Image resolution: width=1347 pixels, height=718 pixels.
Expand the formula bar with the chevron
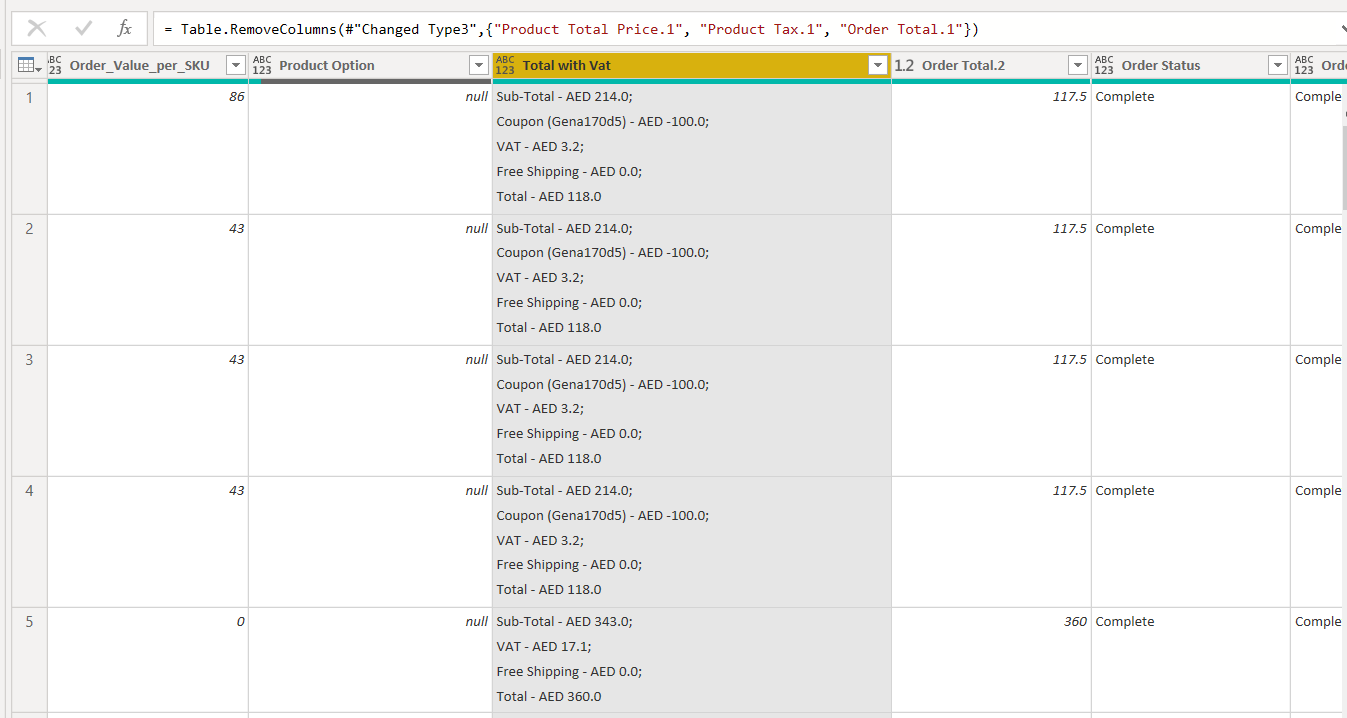(1343, 29)
